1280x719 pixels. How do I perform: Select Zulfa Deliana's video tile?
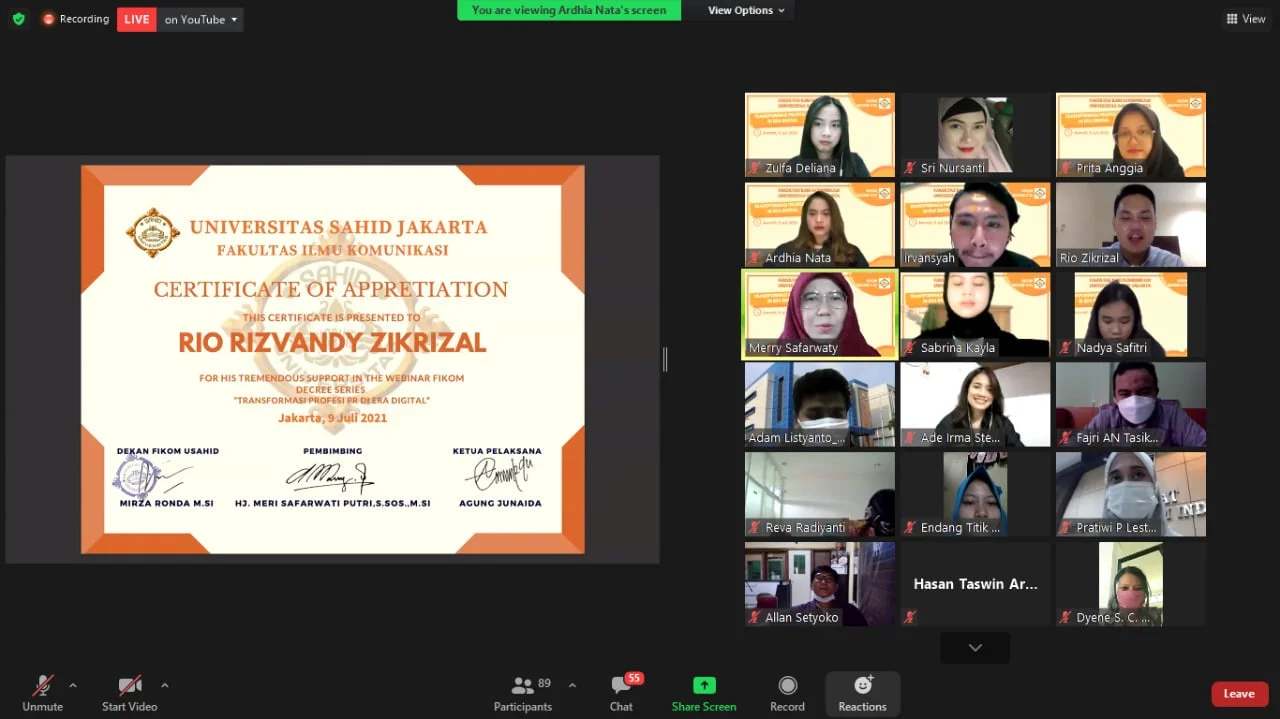click(x=820, y=135)
